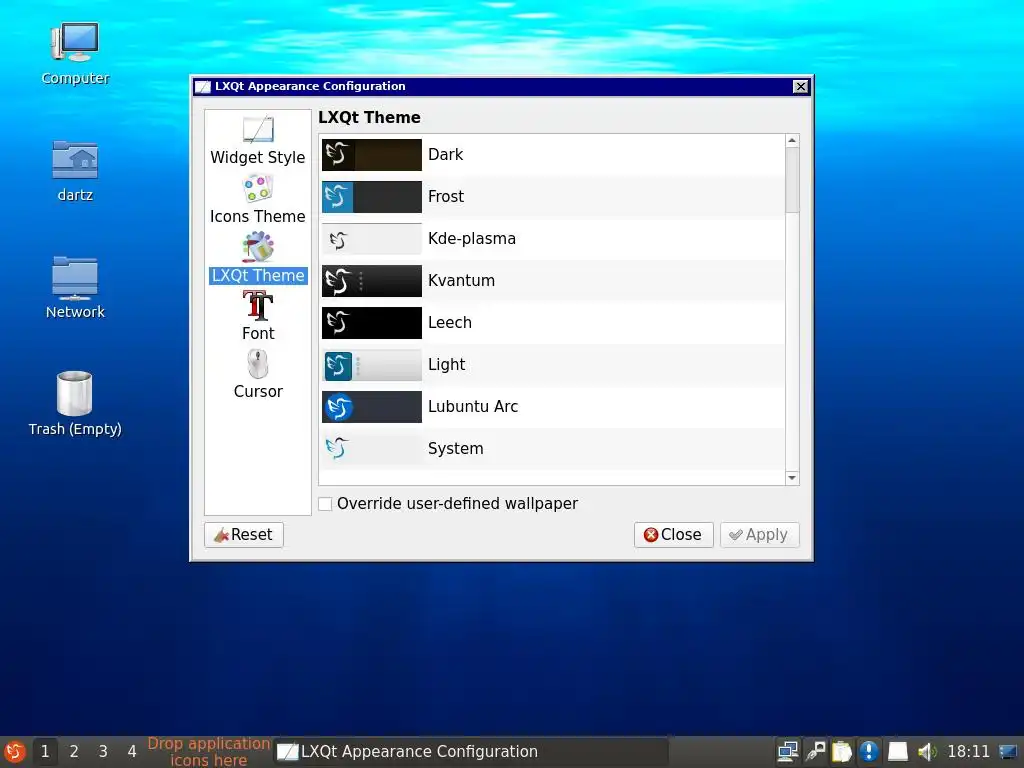
Task: Choose the Light theme preview thumbnail
Action: click(372, 365)
